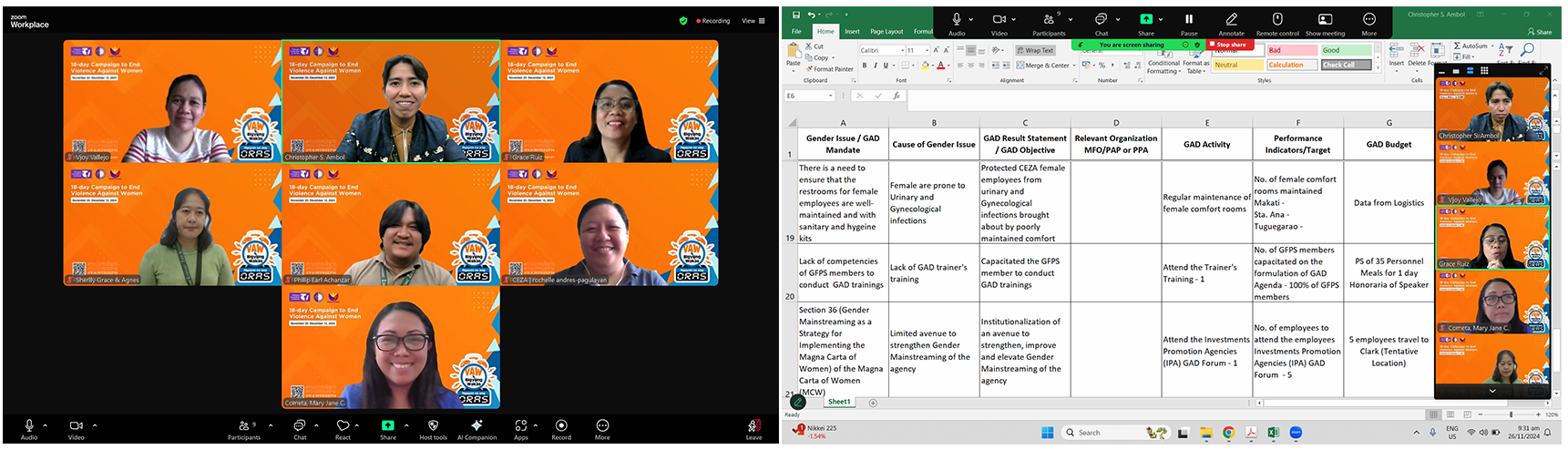
Task: Toggle Bold formatting in Excel
Action: [x=865, y=66]
